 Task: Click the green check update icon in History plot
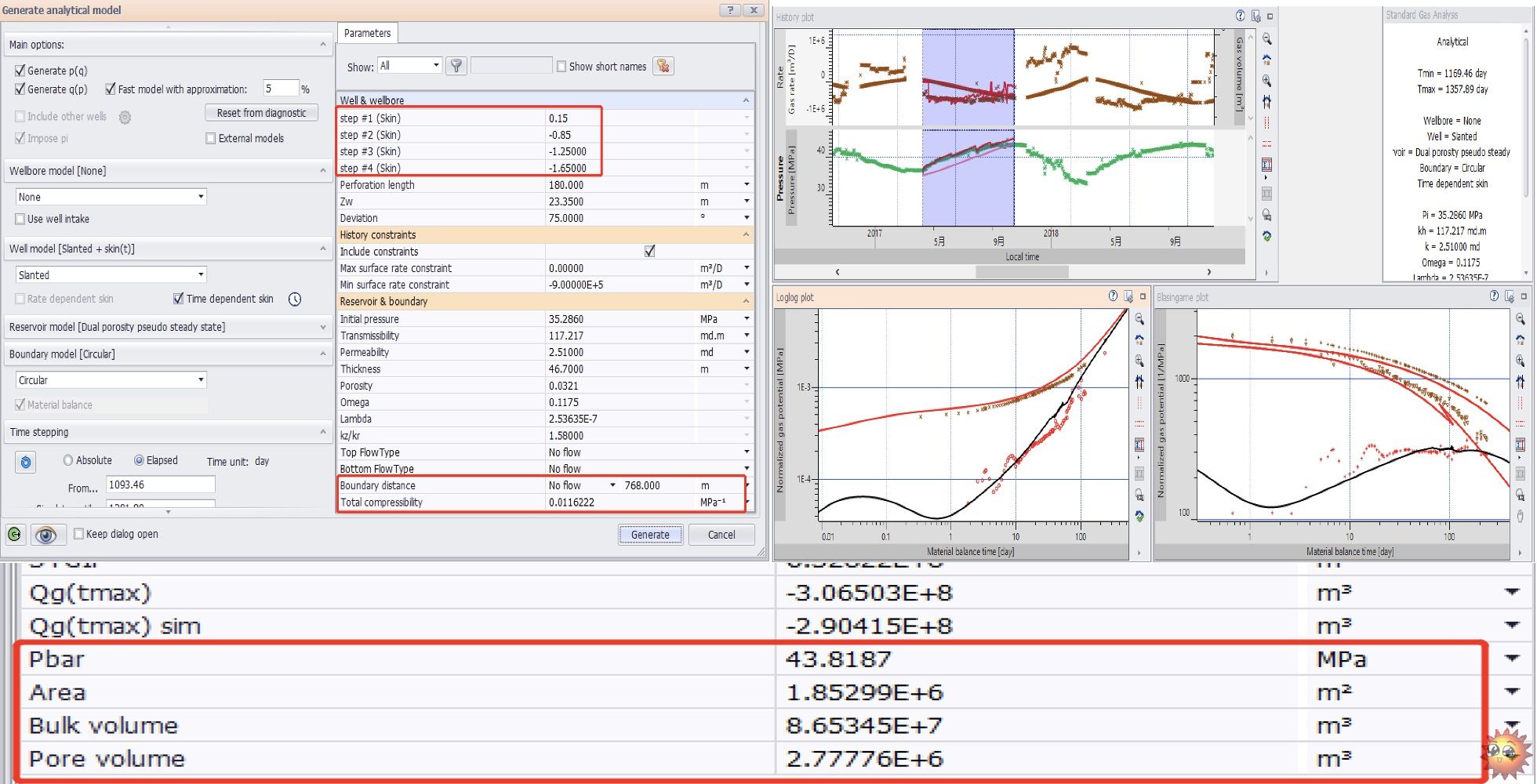1266,236
